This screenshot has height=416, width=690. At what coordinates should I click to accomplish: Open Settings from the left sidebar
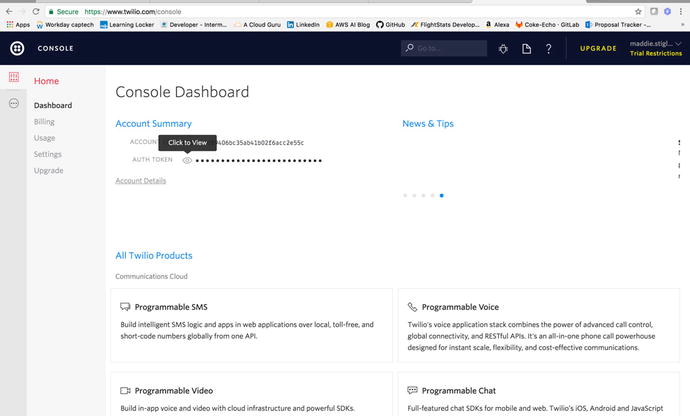tap(47, 154)
